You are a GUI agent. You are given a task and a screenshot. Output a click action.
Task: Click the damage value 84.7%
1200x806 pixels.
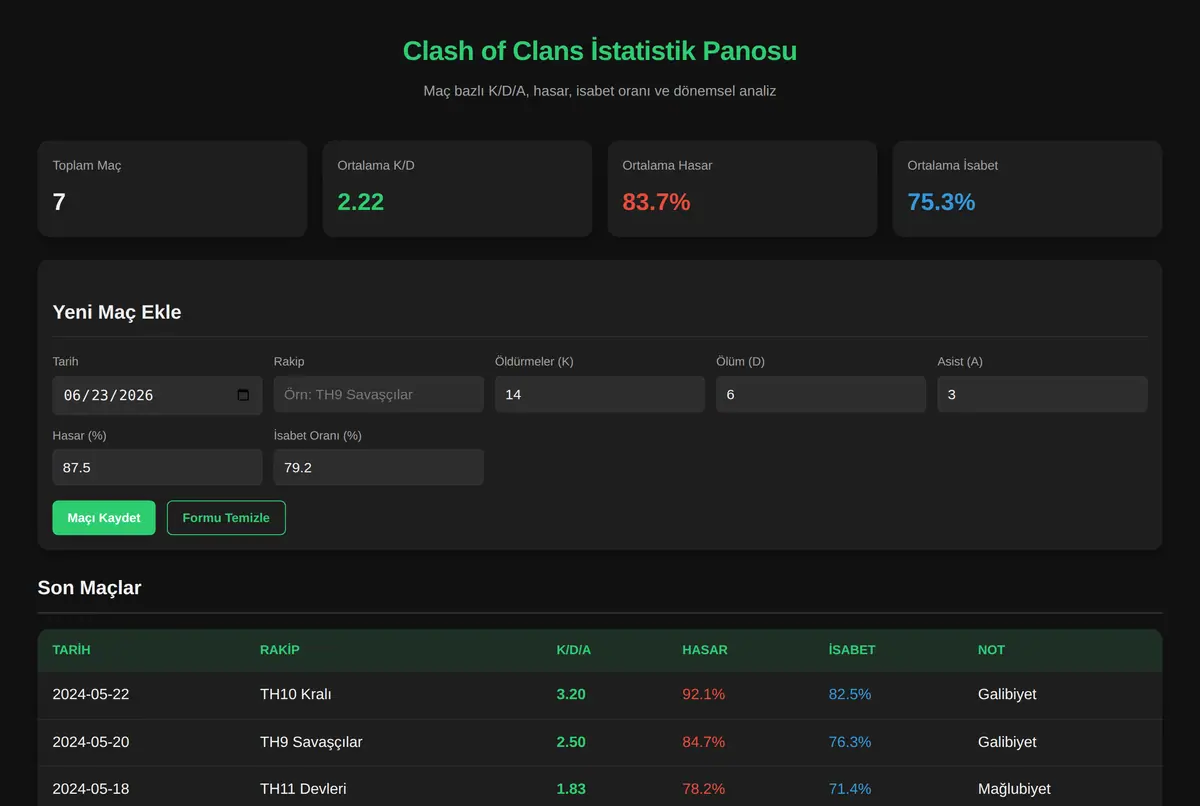coord(704,742)
